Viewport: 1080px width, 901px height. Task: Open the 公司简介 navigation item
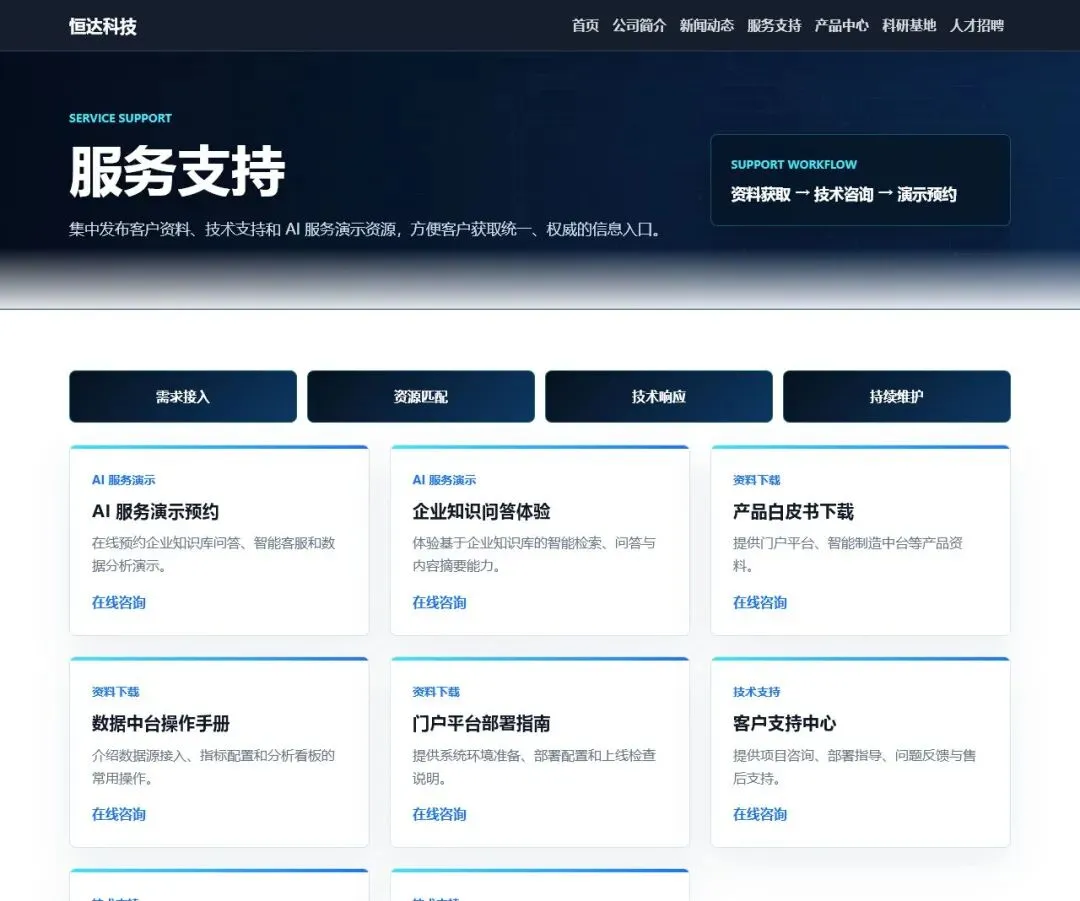[639, 25]
